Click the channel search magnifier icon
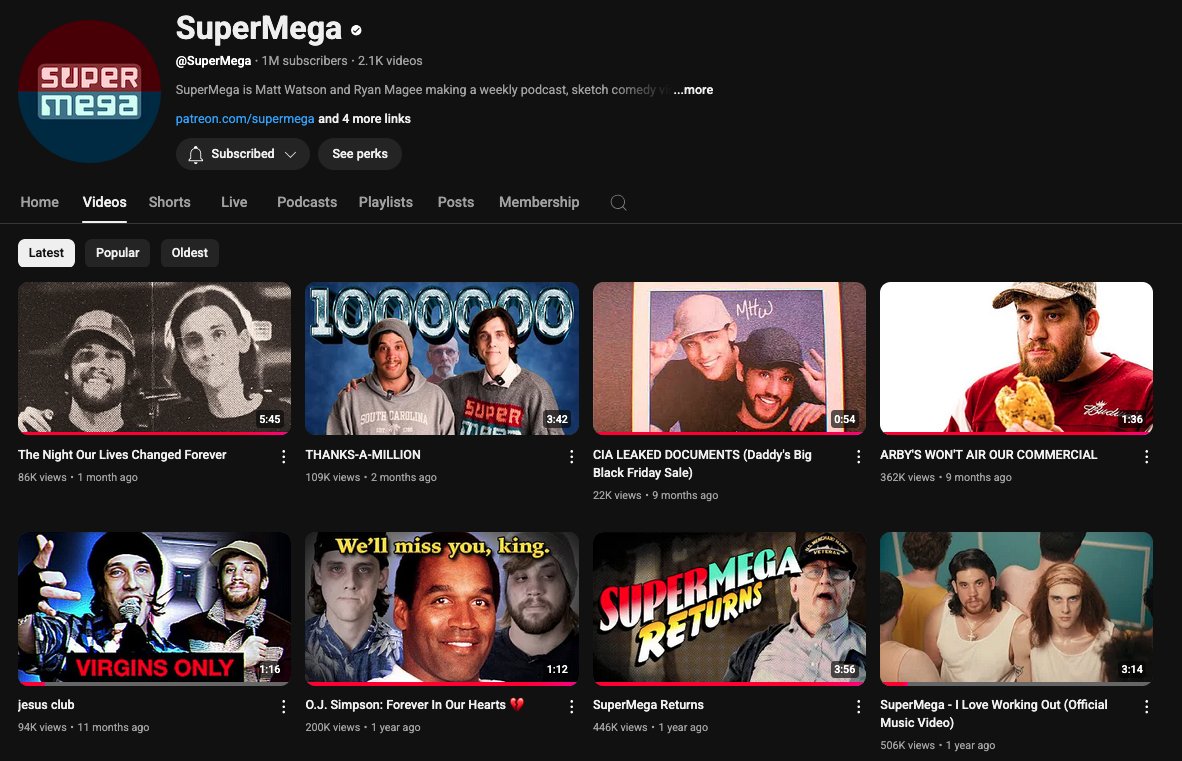The width and height of the screenshot is (1182, 761). click(618, 202)
